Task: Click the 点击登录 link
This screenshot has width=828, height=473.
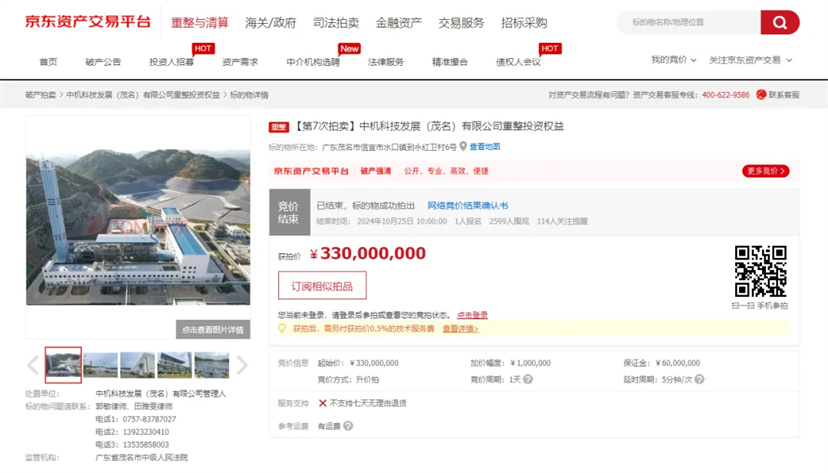Action: coord(472,315)
